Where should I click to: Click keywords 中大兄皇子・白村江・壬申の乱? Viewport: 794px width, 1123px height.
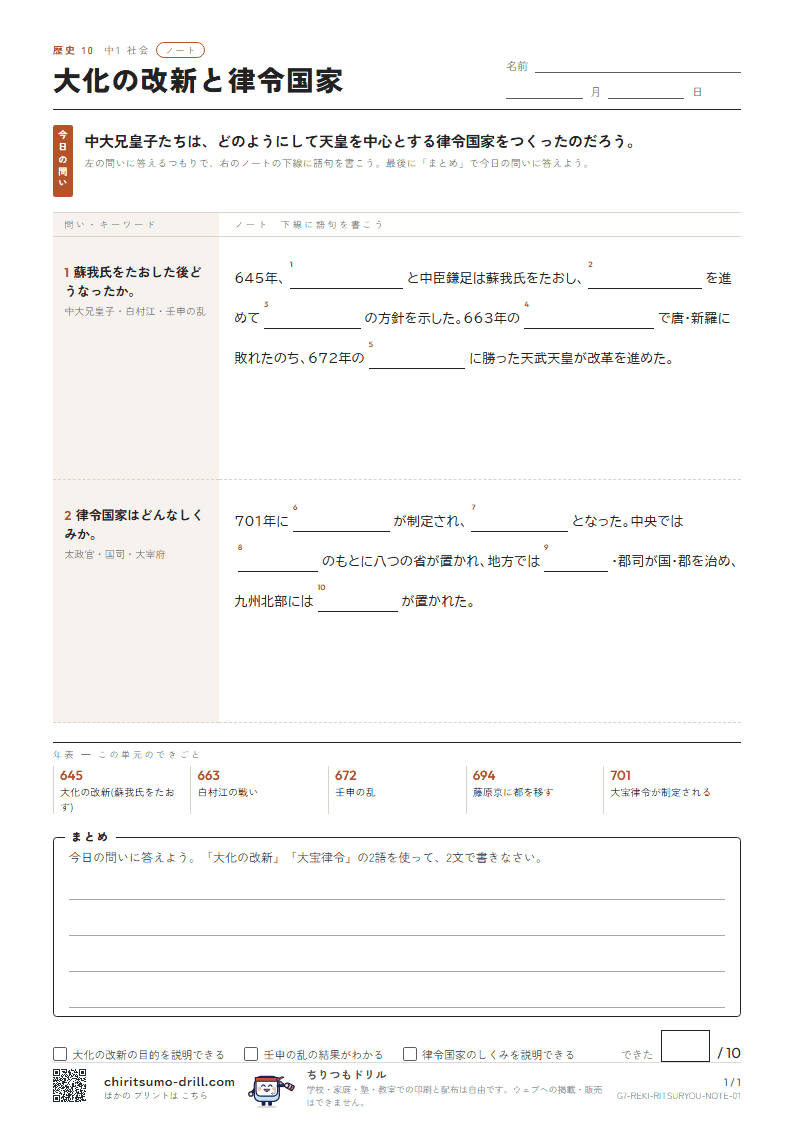(135, 312)
